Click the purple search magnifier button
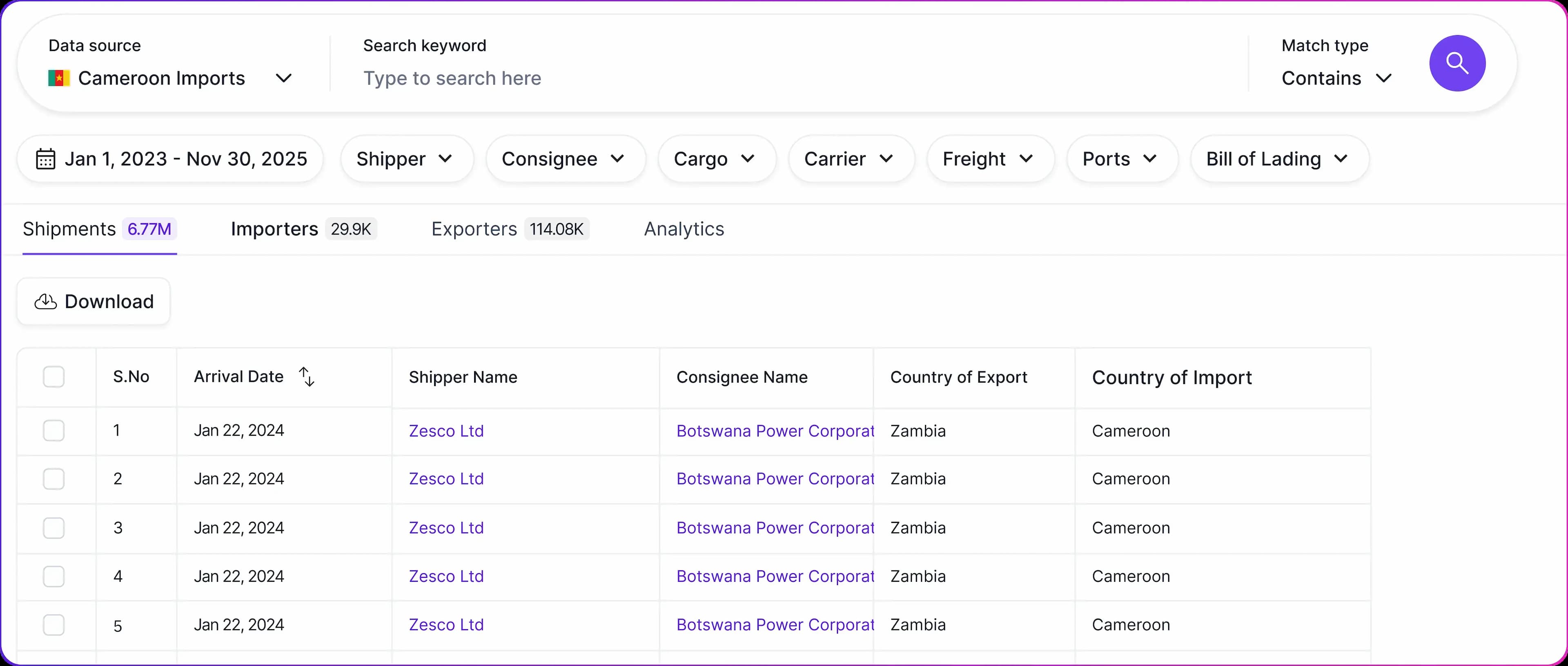Viewport: 1568px width, 666px height. click(x=1457, y=63)
